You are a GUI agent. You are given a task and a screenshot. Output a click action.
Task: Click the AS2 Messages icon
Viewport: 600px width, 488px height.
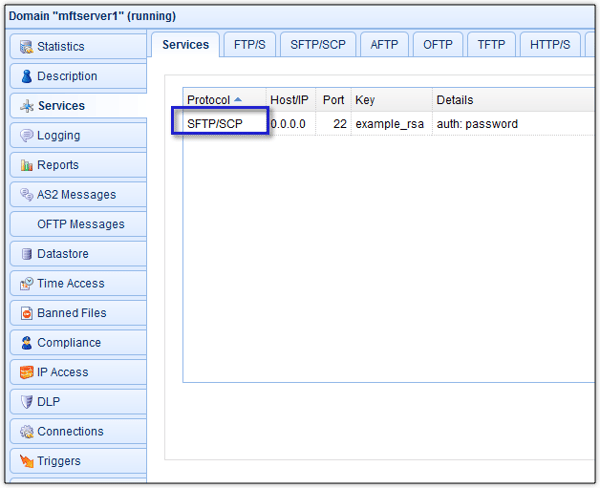(26, 195)
